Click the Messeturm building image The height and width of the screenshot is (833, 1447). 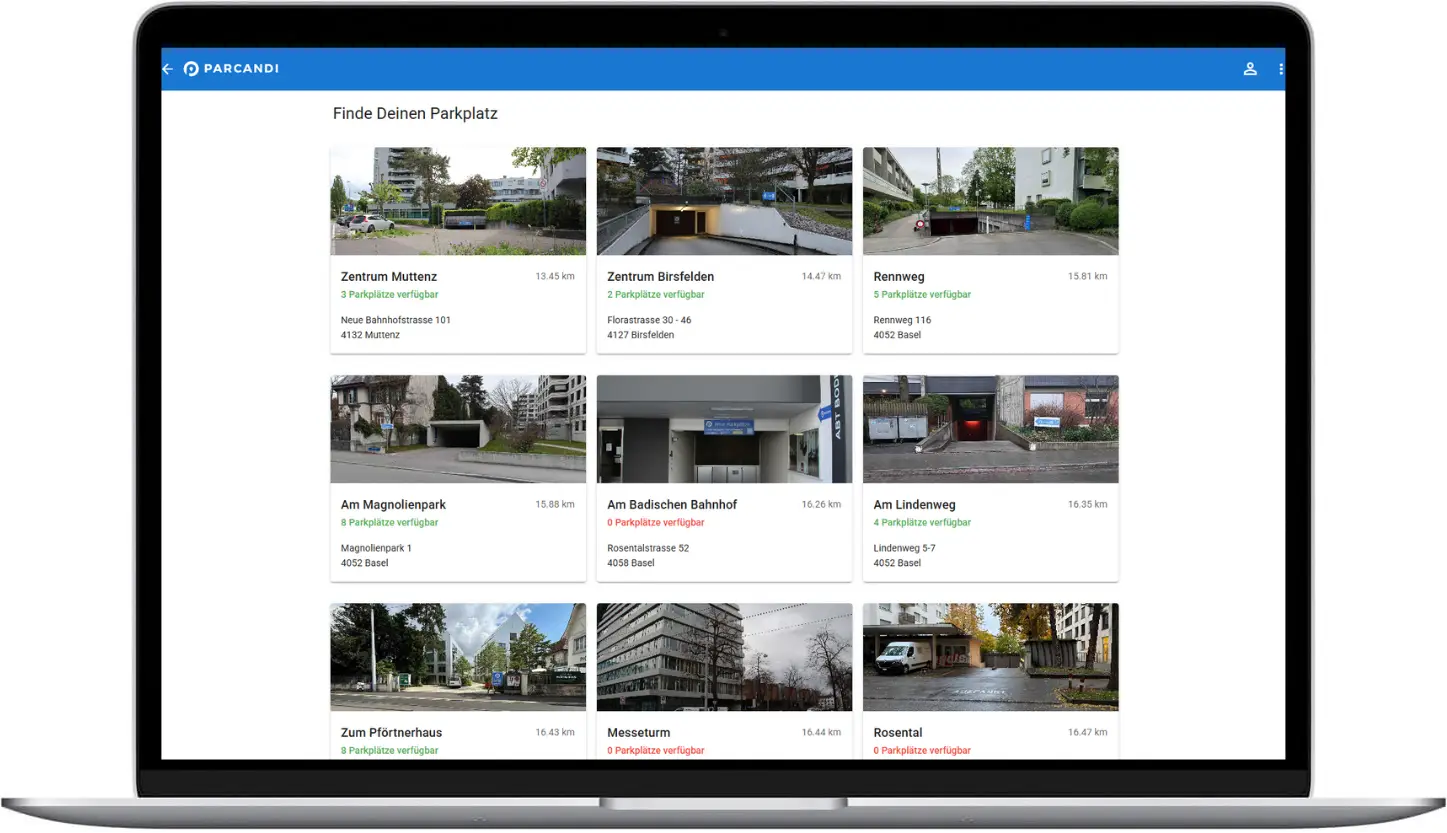pyautogui.click(x=724, y=657)
